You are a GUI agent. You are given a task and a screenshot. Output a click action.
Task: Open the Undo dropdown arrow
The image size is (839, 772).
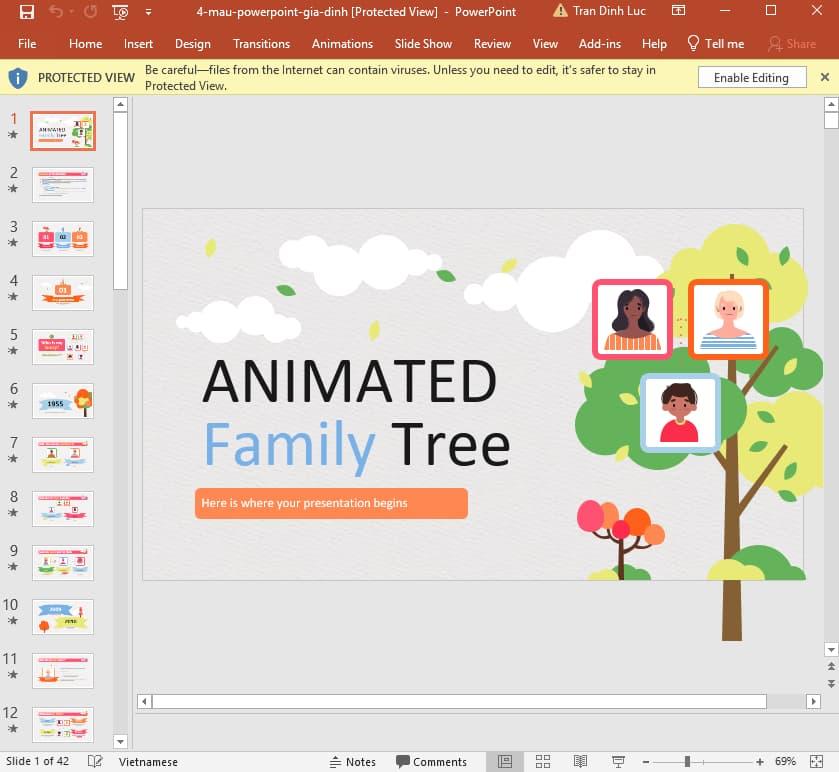click(70, 11)
